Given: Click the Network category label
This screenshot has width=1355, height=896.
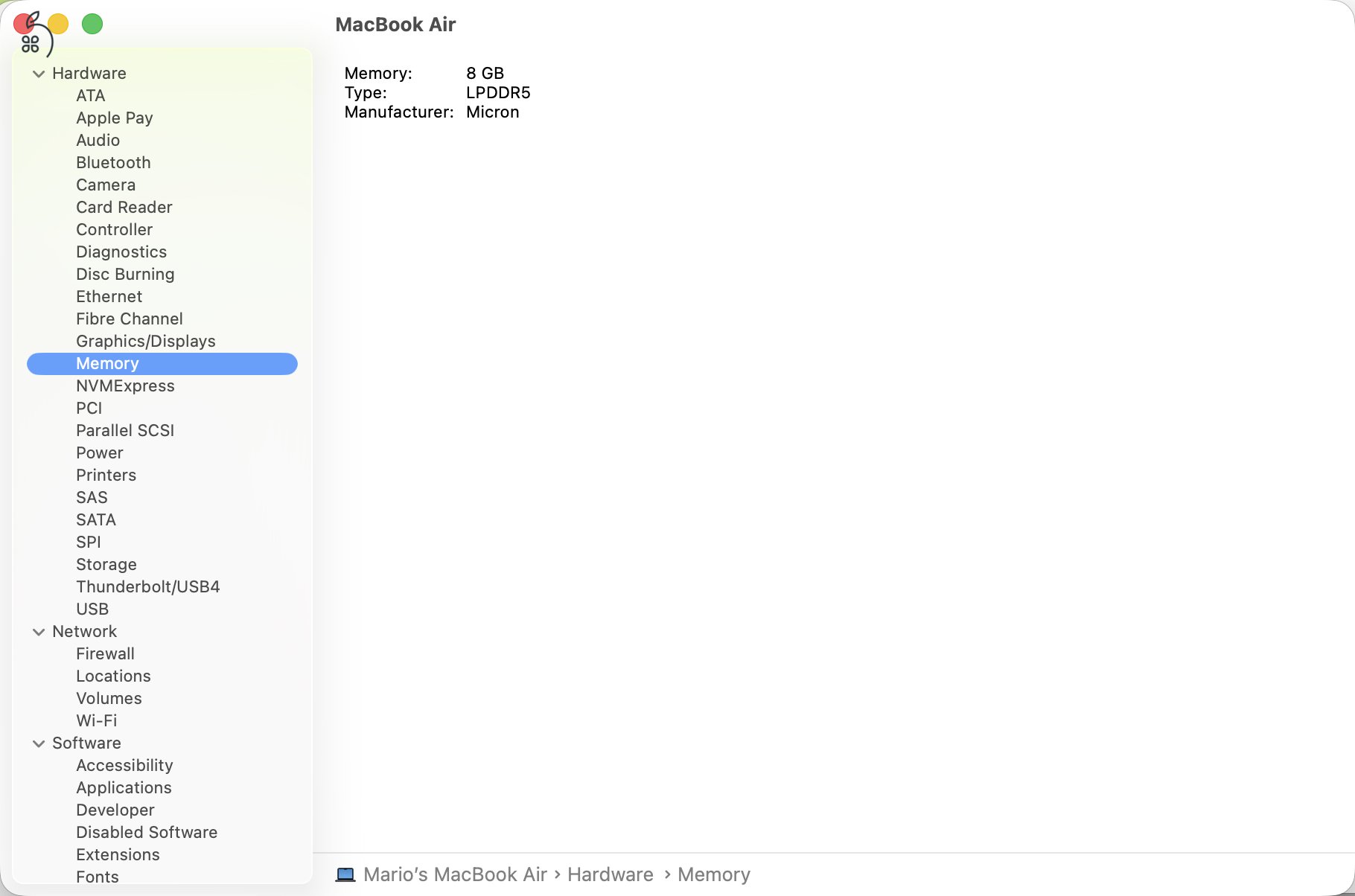Looking at the screenshot, I should click(84, 632).
